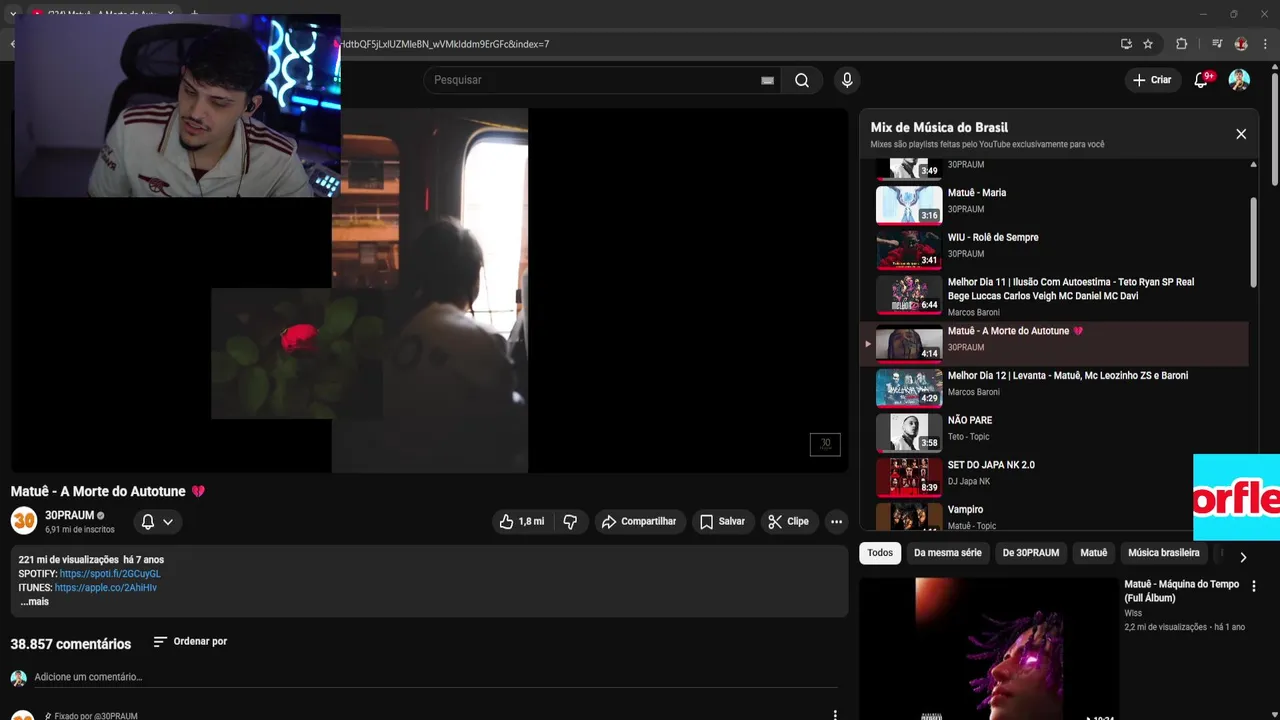Open Matuê - Máquina do Tempo title
The height and width of the screenshot is (720, 1280).
1182,591
